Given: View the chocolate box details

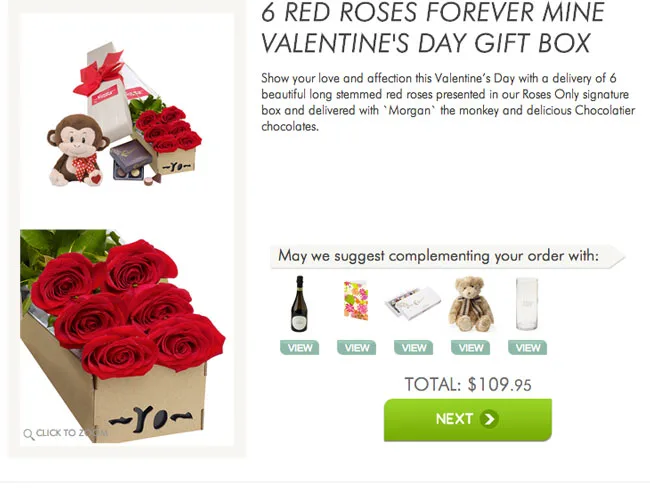Looking at the screenshot, I should [x=413, y=348].
